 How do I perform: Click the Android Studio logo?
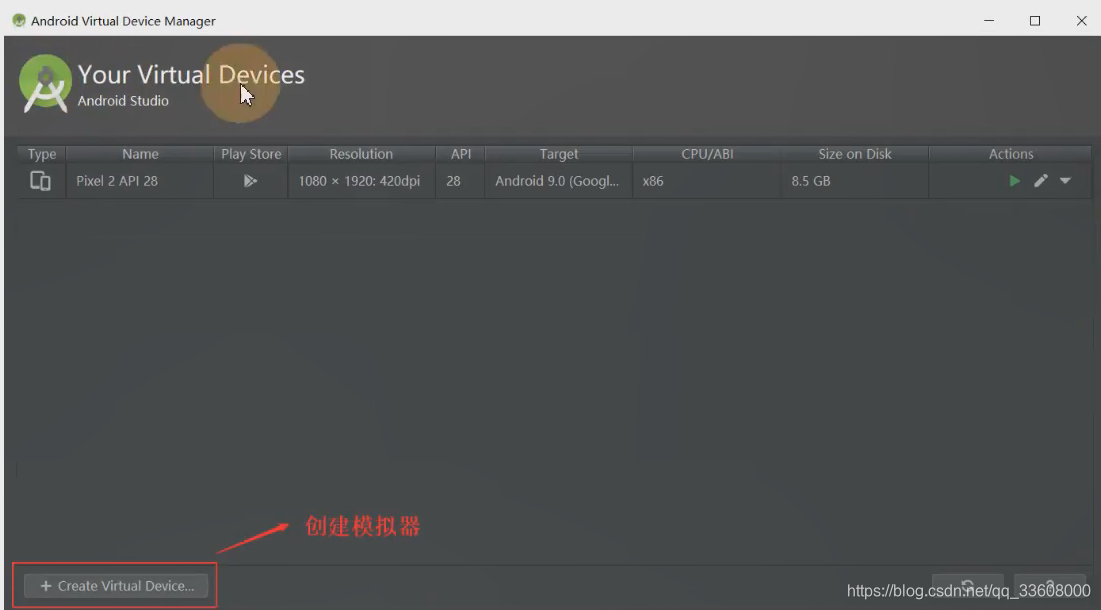45,84
